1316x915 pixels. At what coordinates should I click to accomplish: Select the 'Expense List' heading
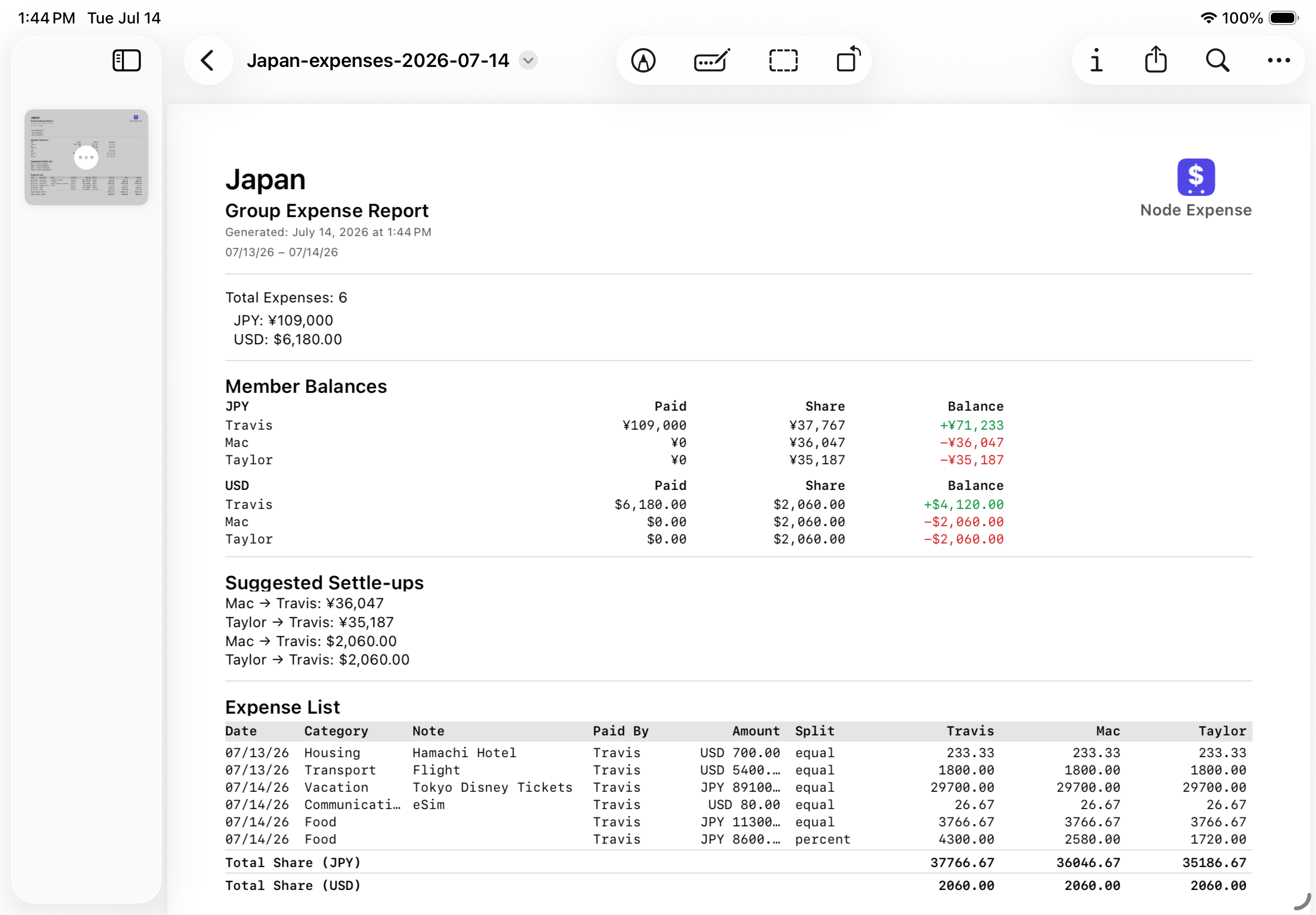click(x=283, y=707)
